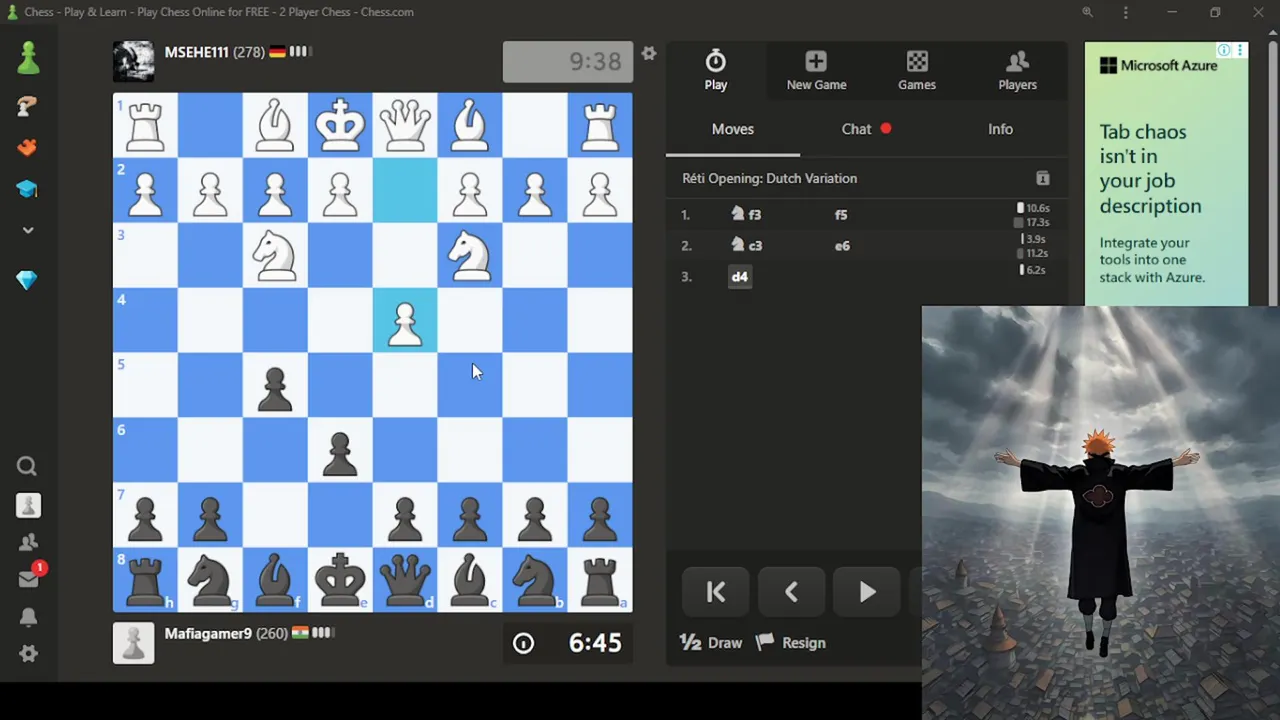Click the opening explorer icon beside Réti Opening
The image size is (1280, 720).
[x=1043, y=178]
